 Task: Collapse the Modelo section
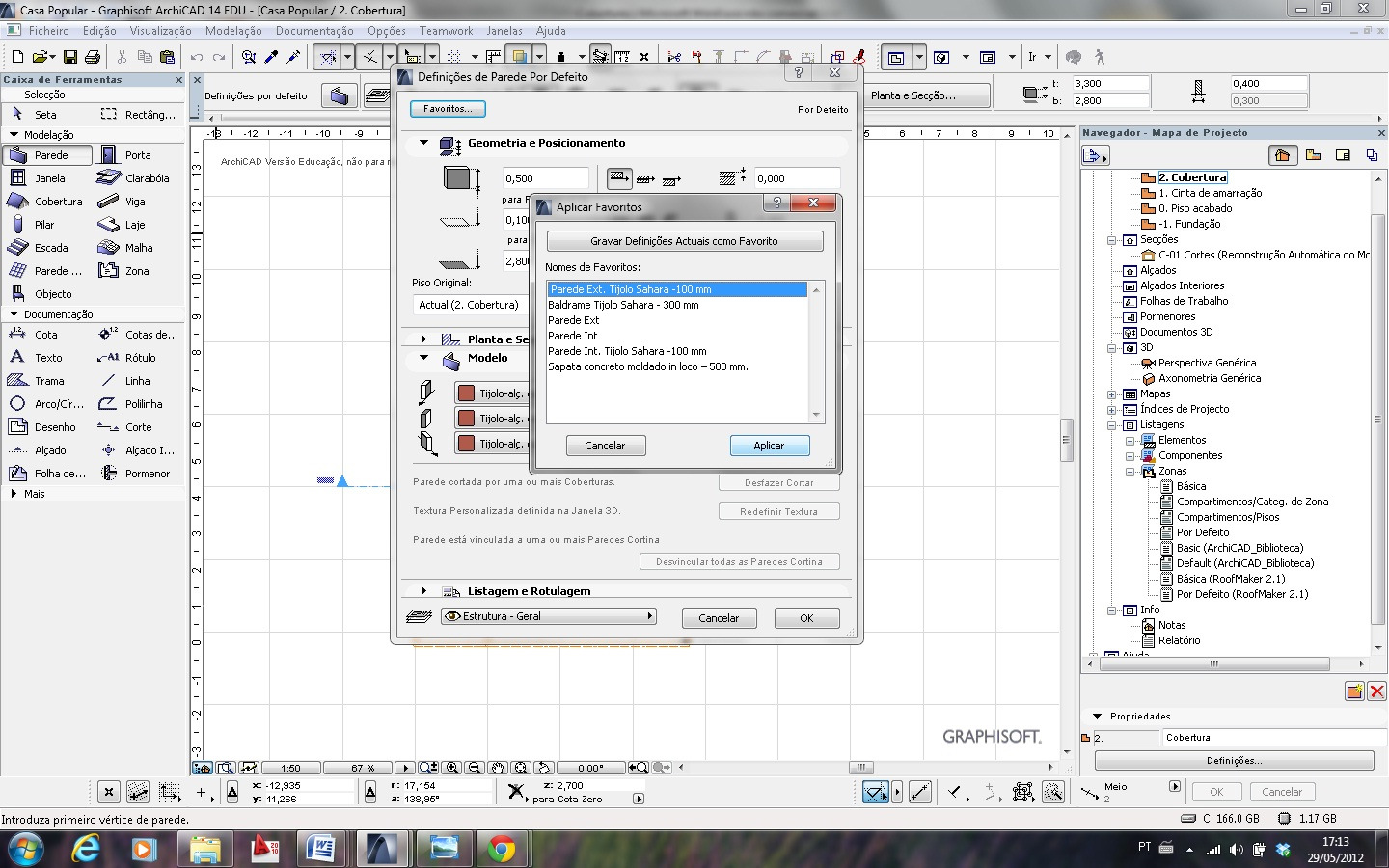click(x=423, y=358)
